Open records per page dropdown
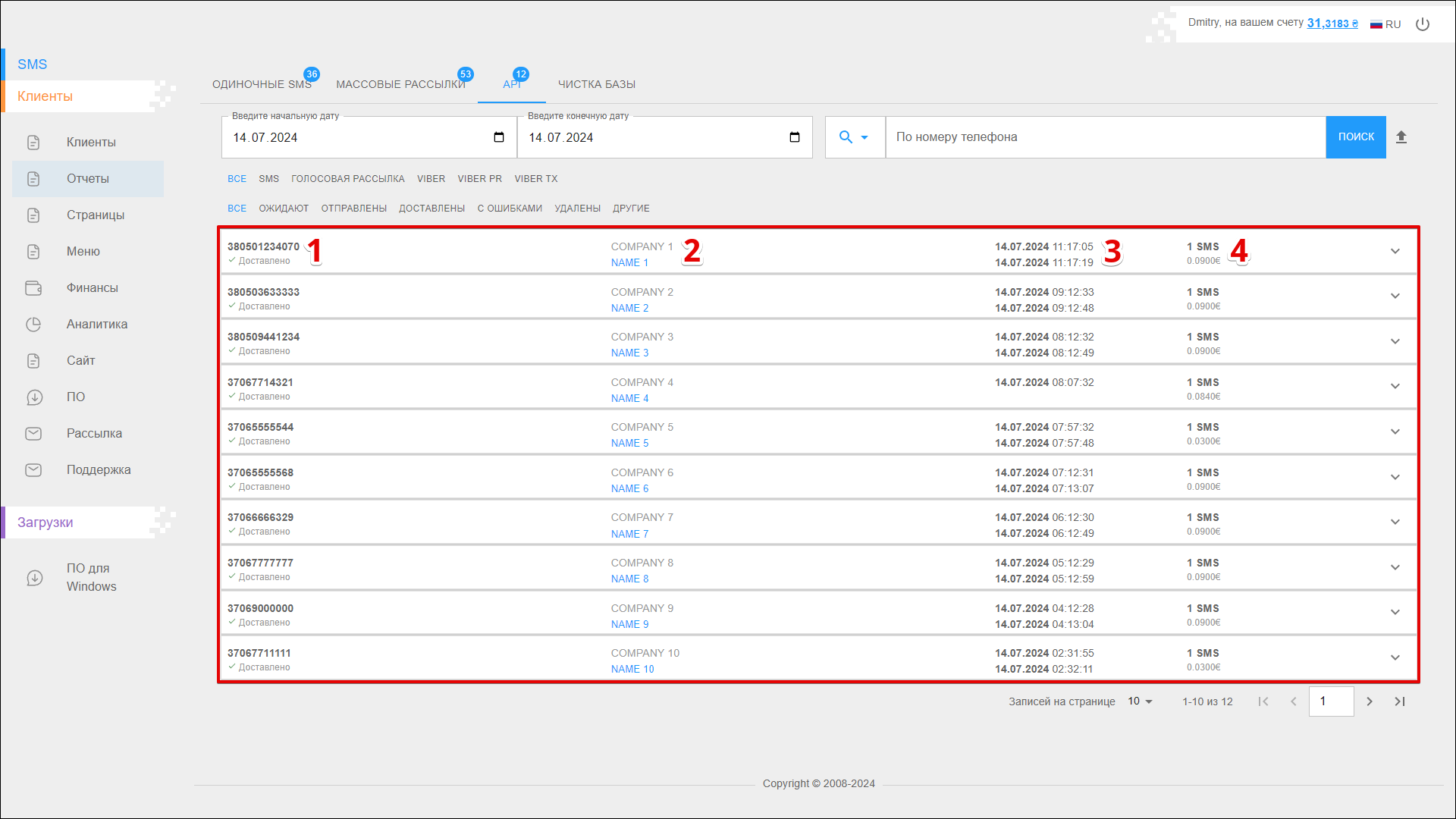The width and height of the screenshot is (1456, 819). tap(1140, 701)
